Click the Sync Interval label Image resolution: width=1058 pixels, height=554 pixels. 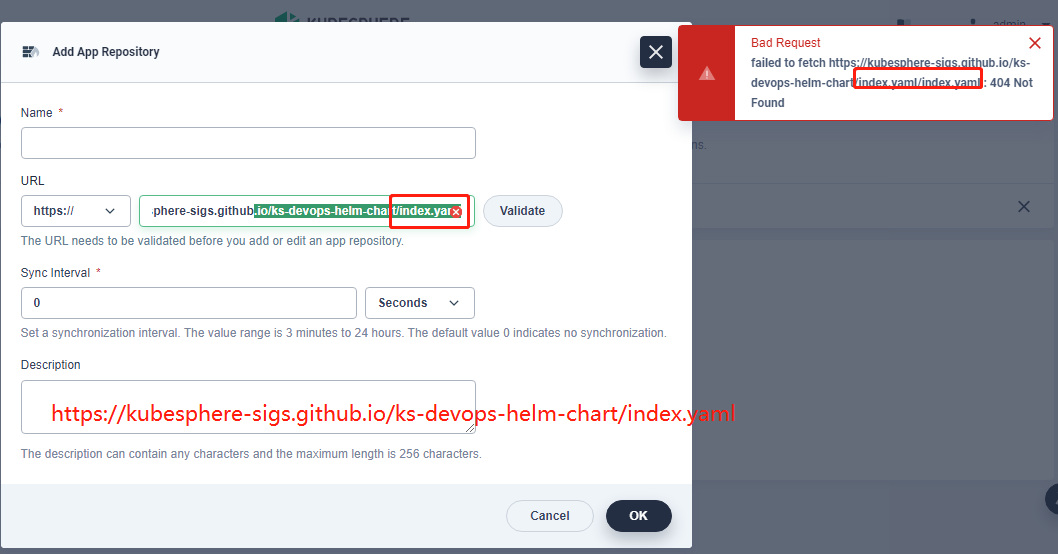(x=55, y=273)
